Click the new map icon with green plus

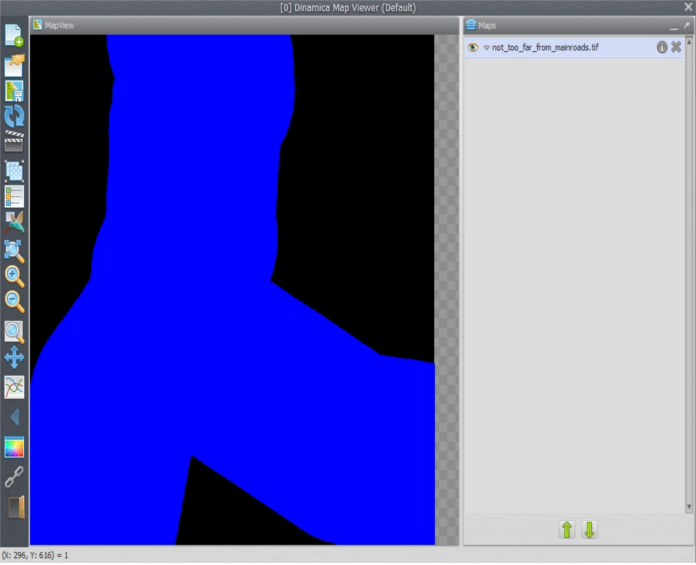(x=14, y=35)
